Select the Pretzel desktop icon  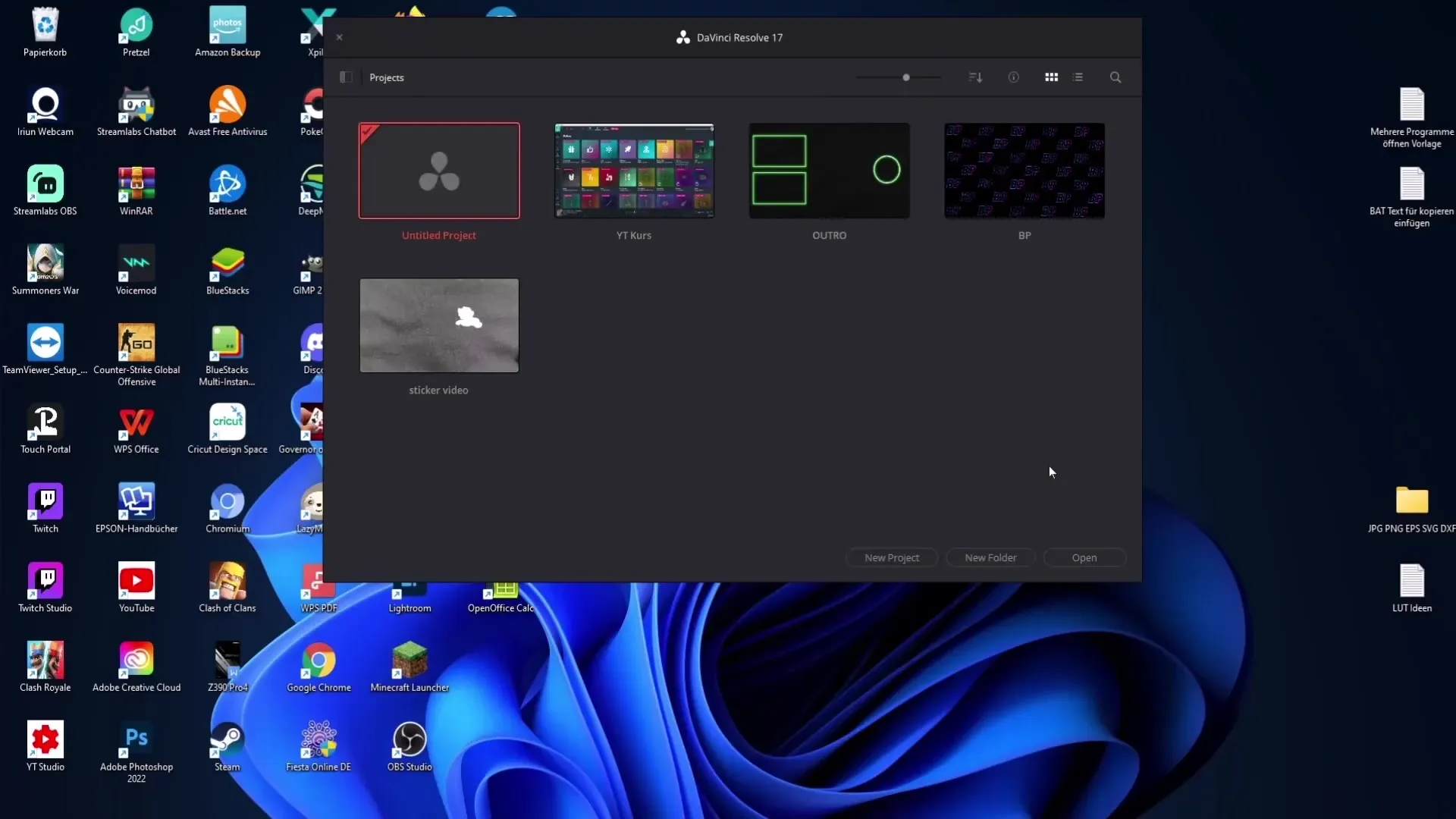pyautogui.click(x=136, y=33)
